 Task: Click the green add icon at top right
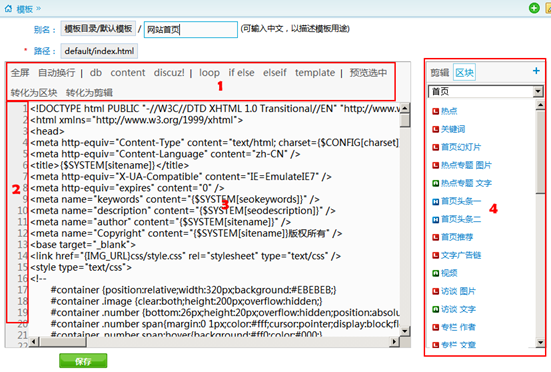[534, 8]
